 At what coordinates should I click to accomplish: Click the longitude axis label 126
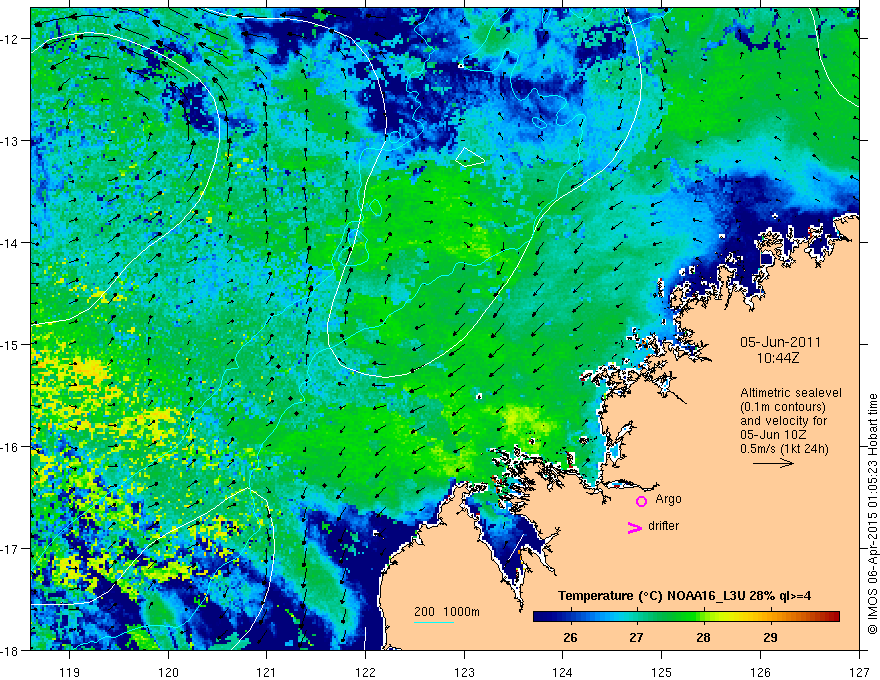tap(760, 672)
